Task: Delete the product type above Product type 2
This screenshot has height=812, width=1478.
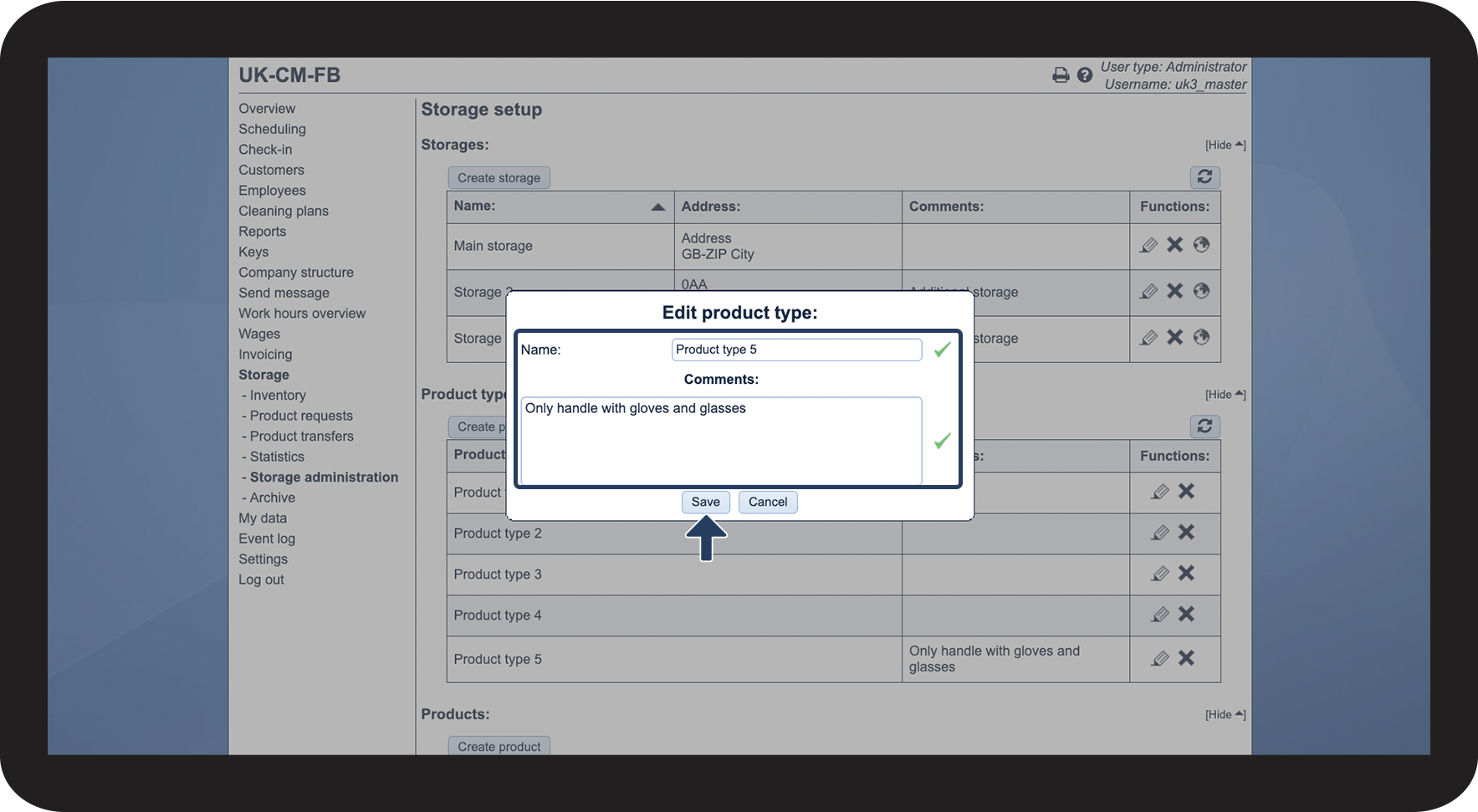Action: (x=1186, y=491)
